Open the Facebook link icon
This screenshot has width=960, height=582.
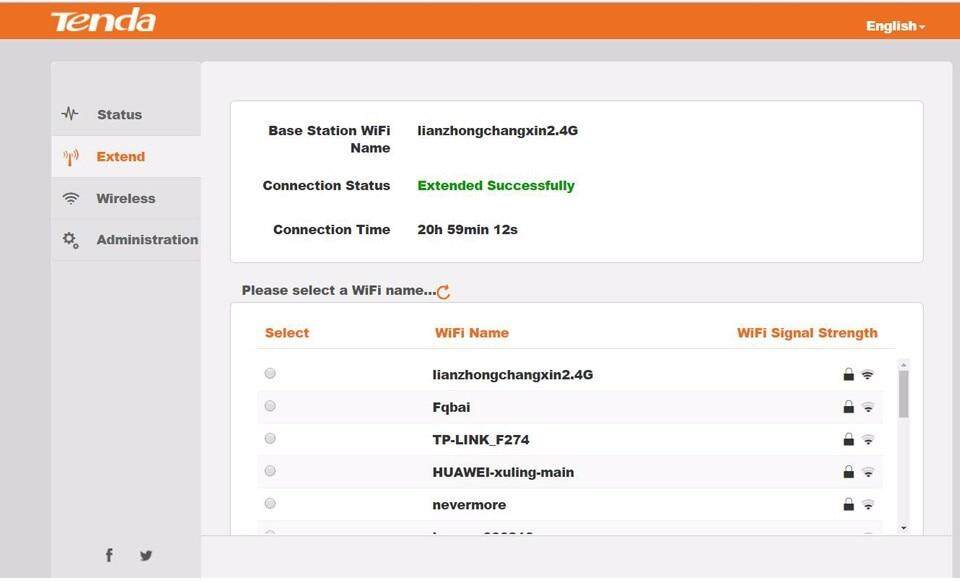tap(109, 555)
